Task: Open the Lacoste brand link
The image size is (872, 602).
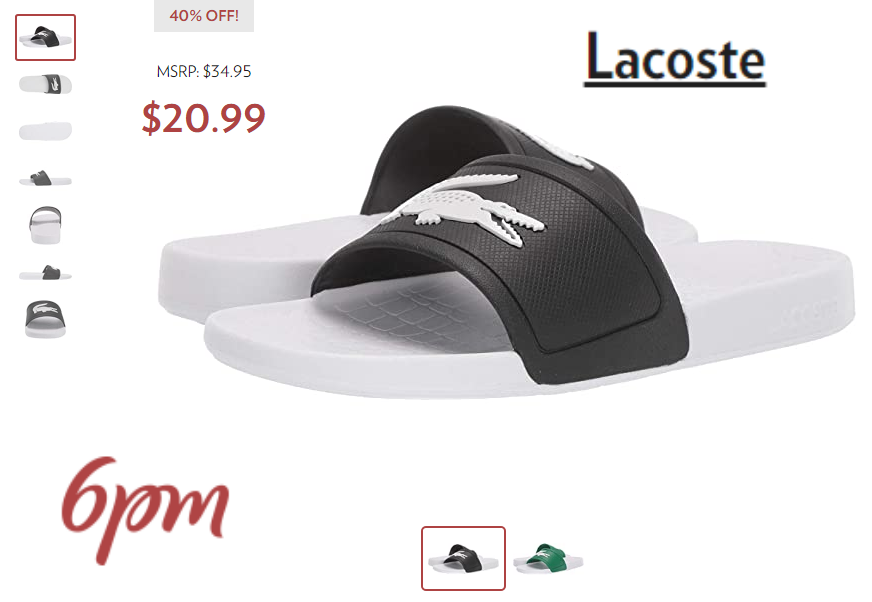Action: pos(675,58)
